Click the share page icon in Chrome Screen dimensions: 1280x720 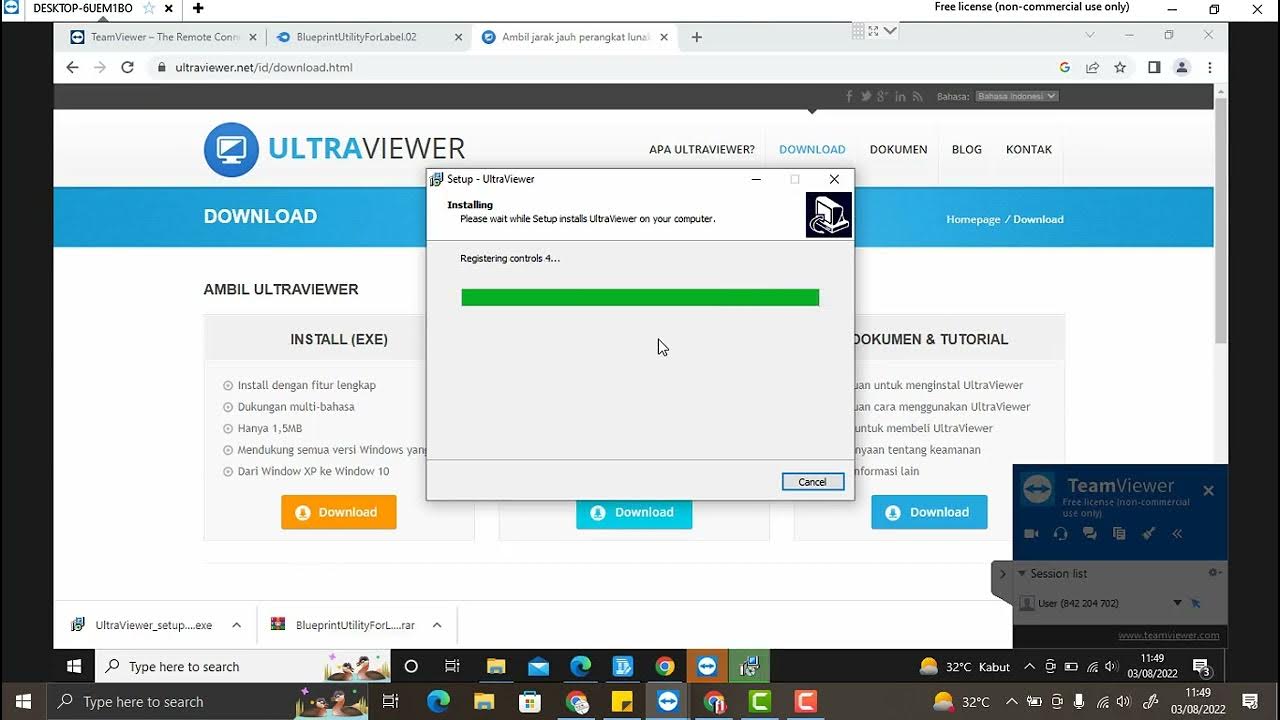pos(1092,67)
